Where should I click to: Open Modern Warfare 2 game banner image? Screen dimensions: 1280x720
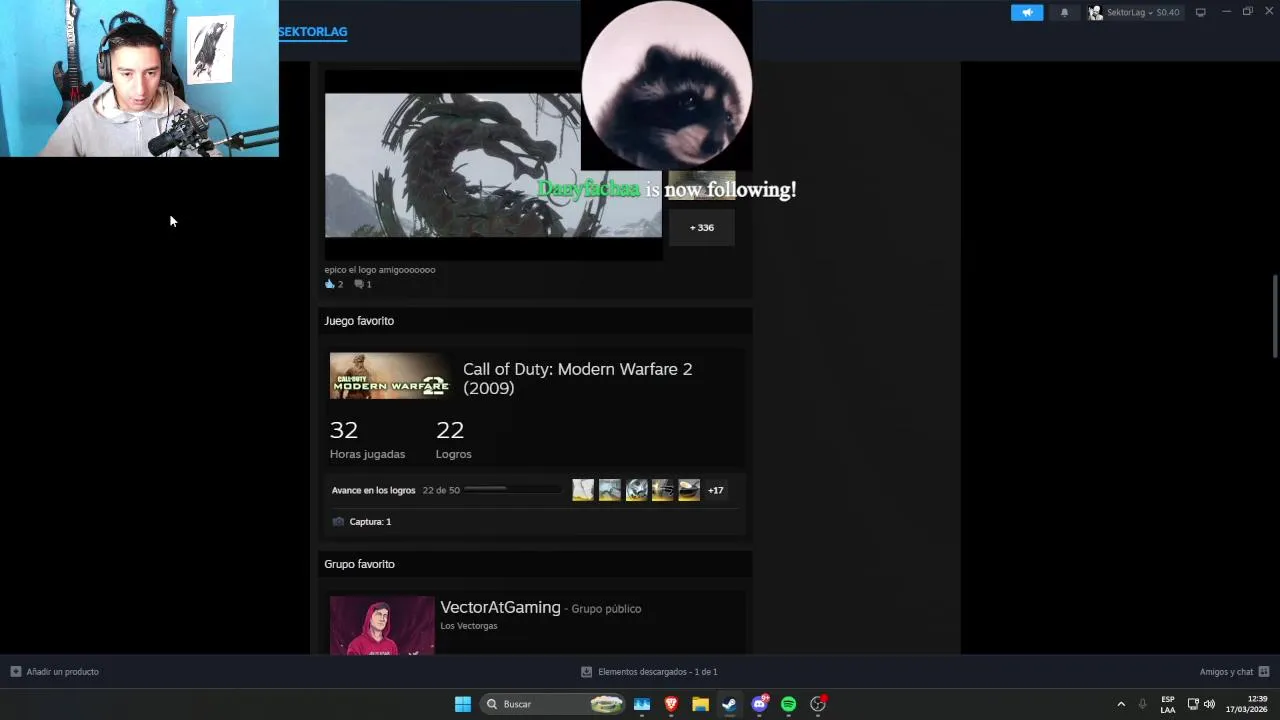point(391,375)
